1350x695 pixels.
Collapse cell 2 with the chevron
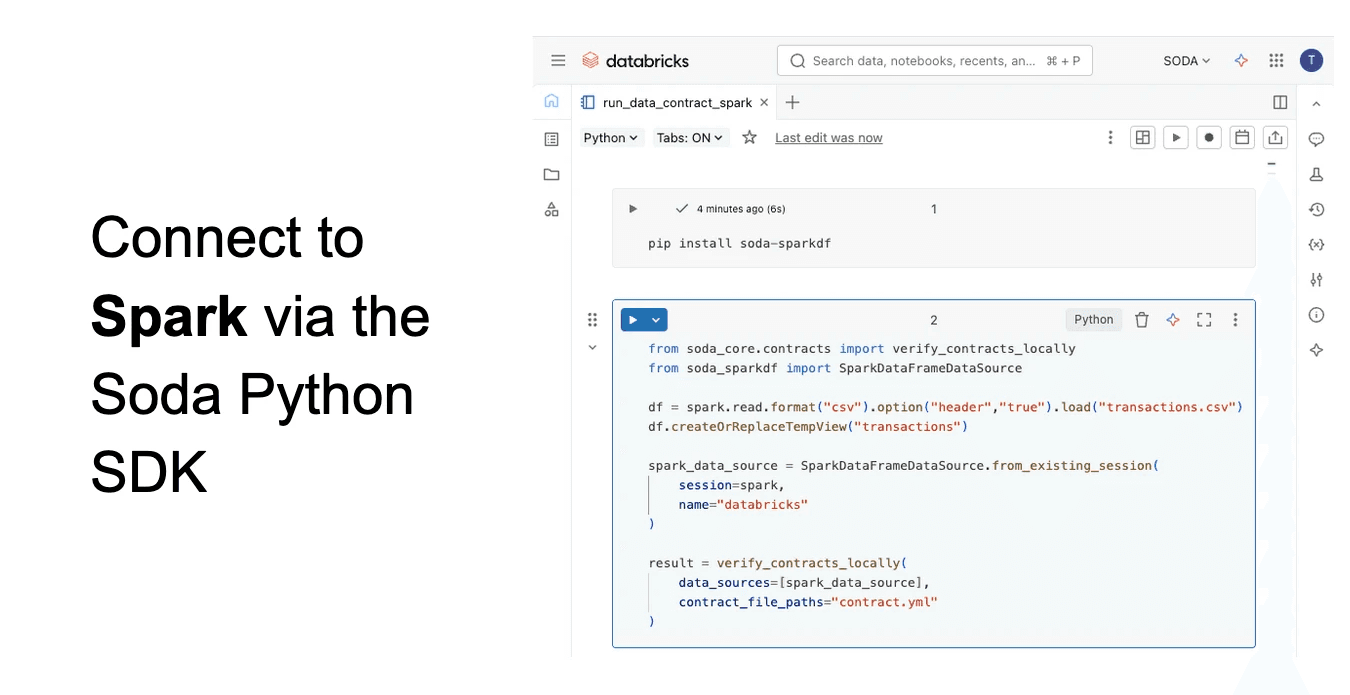pos(592,348)
